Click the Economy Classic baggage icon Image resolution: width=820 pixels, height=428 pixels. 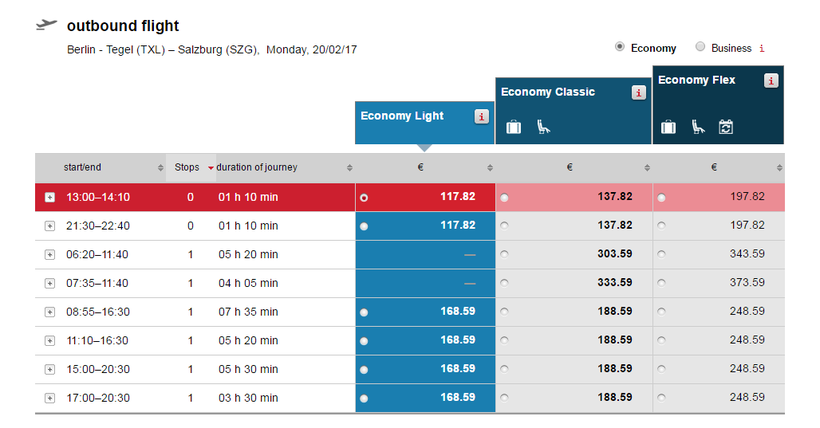click(x=514, y=127)
